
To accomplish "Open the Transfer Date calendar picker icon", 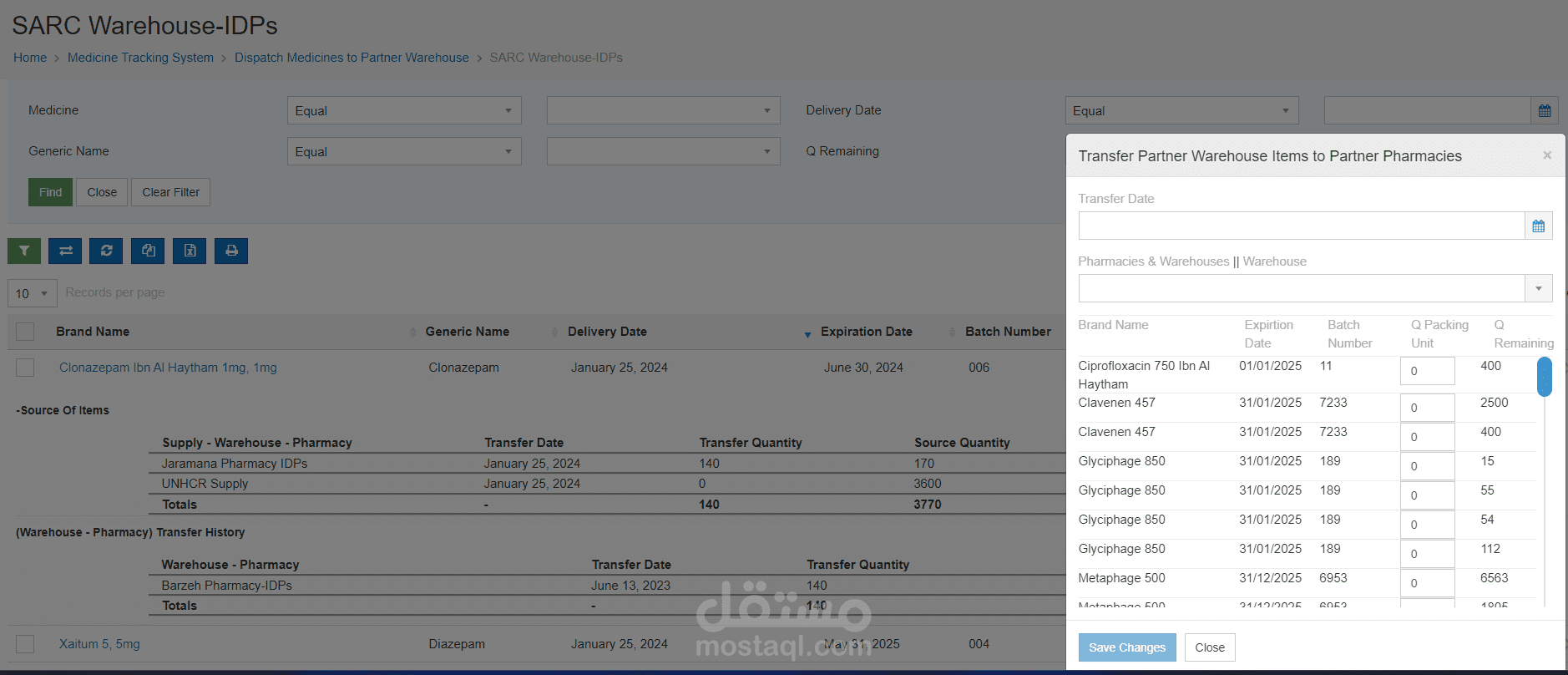I will 1539,226.
